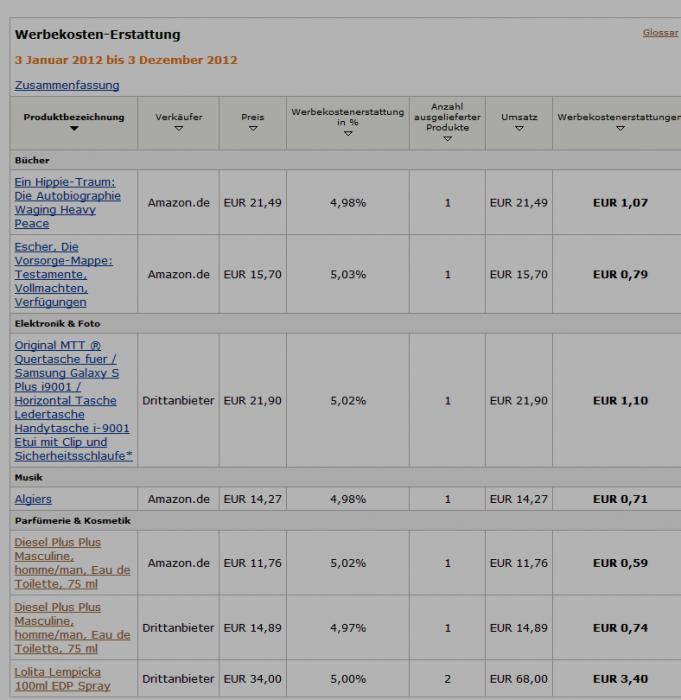Click the Umsatz column sort arrow
The width and height of the screenshot is (681, 700).
click(x=519, y=129)
